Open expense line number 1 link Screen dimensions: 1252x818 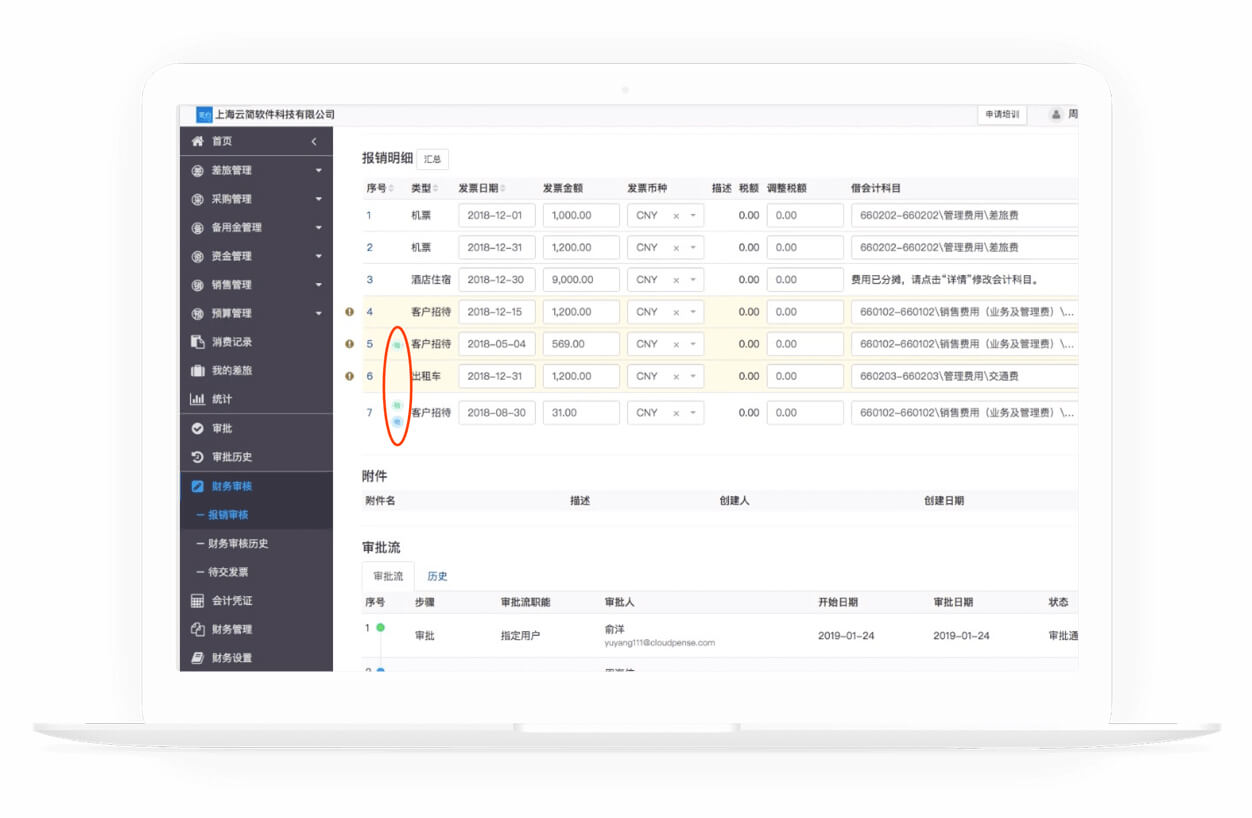(x=369, y=215)
